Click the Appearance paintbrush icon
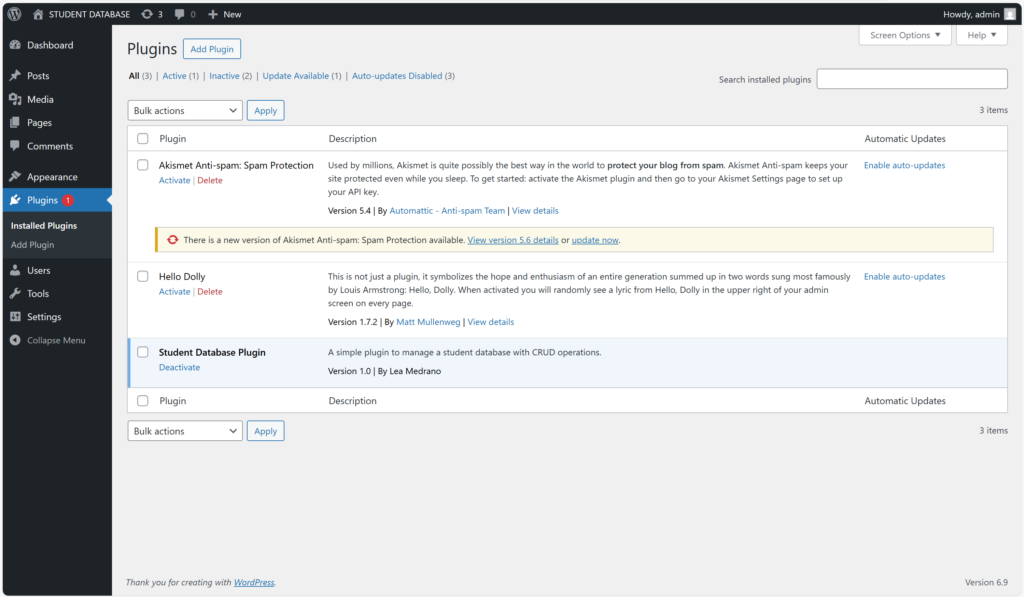 (15, 177)
